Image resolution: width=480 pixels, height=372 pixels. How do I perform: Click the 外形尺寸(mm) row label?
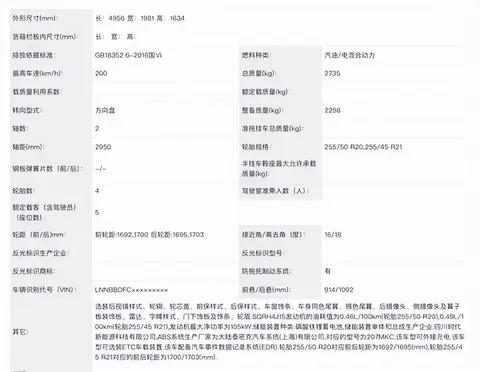(35, 18)
